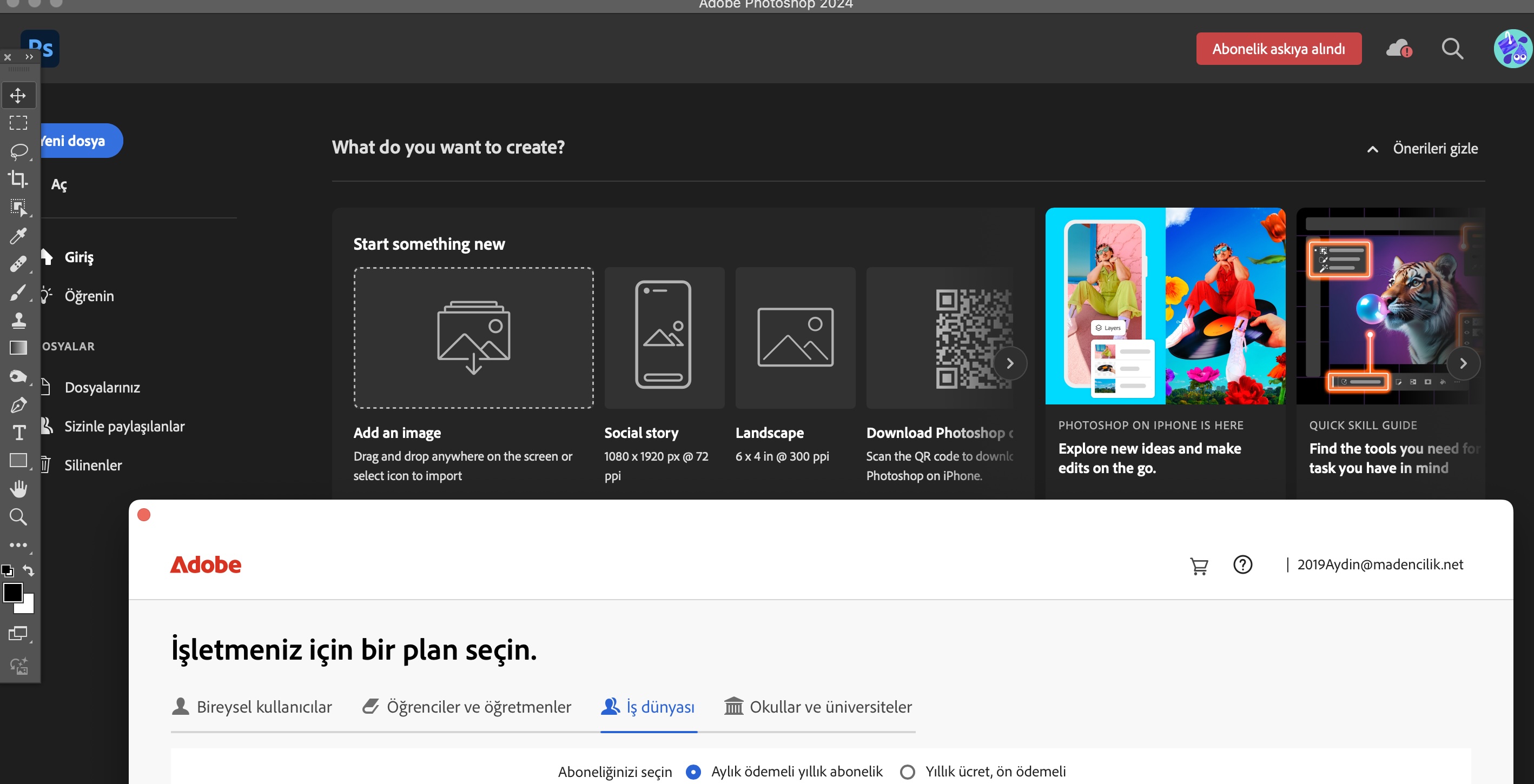Open Öğrenin in the sidebar
1534x784 pixels.
89,296
